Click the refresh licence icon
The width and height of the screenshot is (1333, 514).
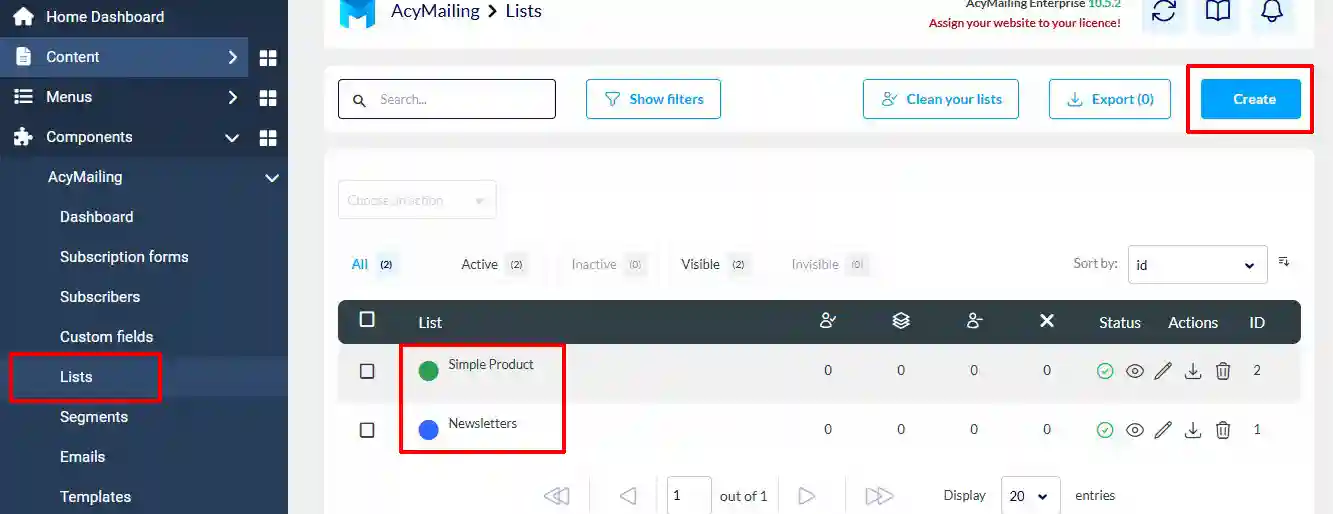click(1164, 12)
